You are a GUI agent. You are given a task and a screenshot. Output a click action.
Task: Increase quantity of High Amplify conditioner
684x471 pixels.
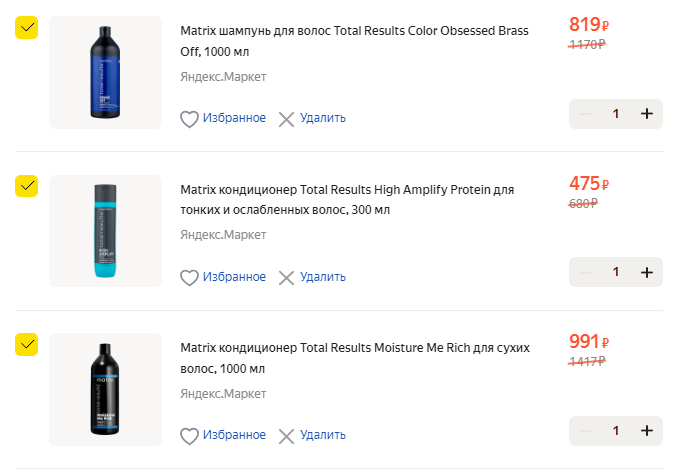646,272
